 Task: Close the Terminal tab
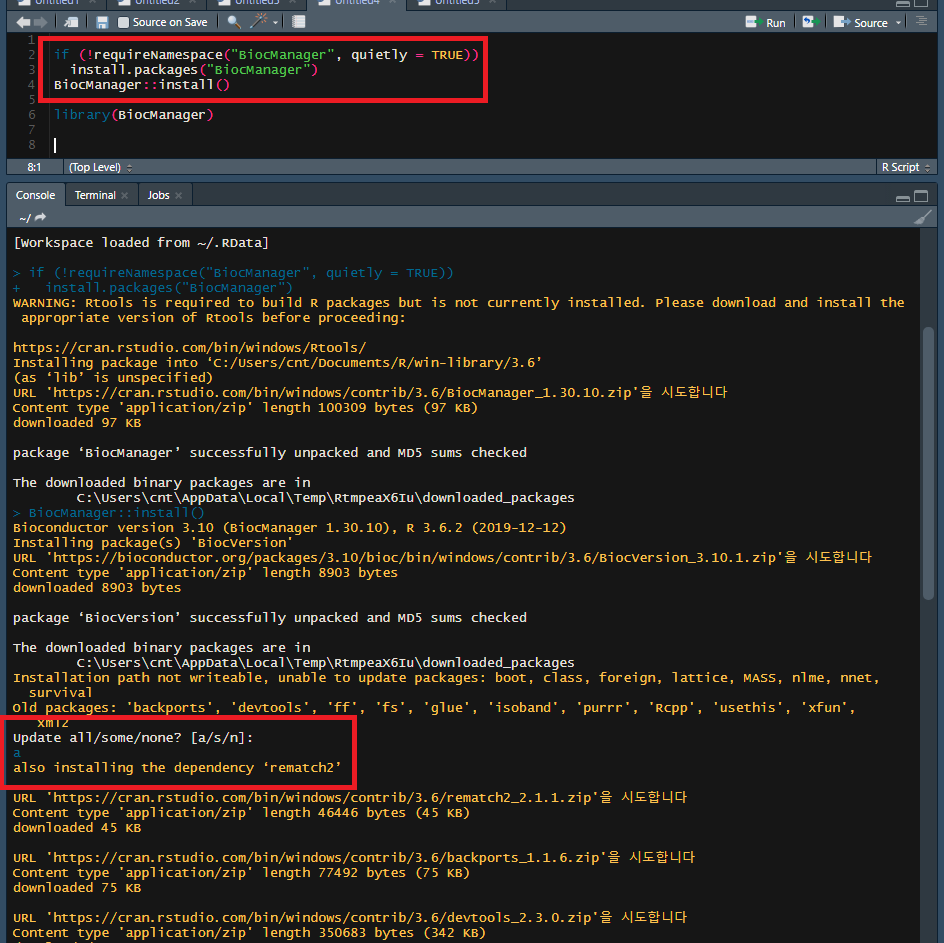(x=125, y=195)
